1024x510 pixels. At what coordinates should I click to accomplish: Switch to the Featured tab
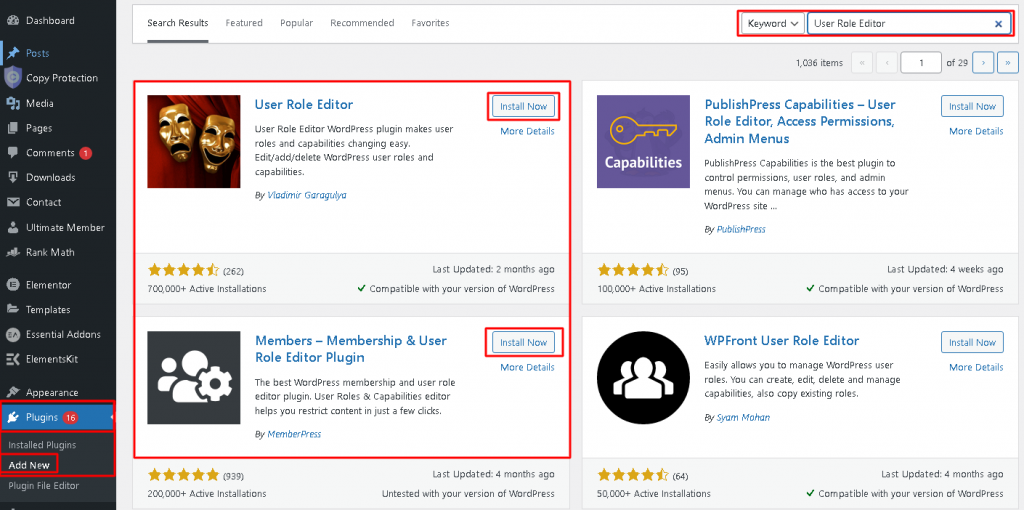[244, 23]
